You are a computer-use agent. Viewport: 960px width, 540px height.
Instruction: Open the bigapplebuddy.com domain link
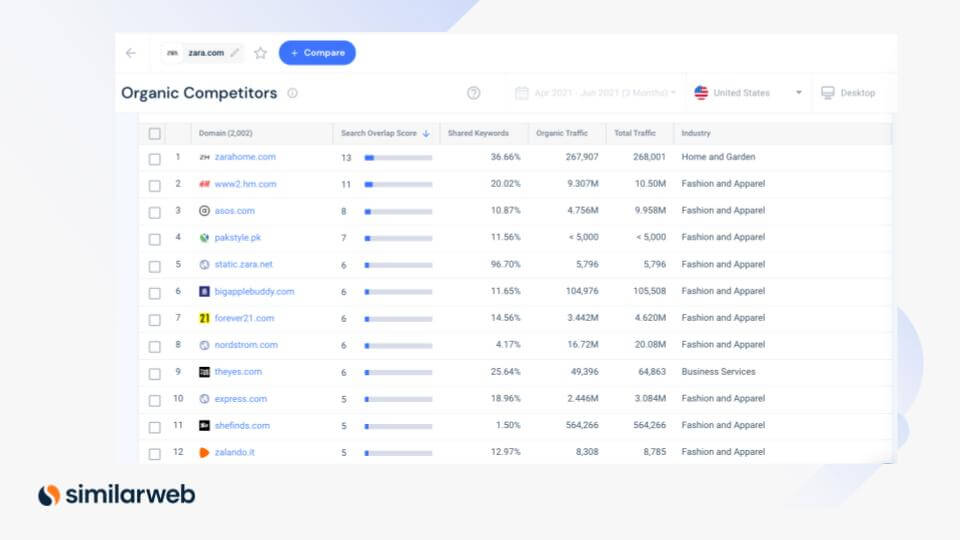click(254, 291)
